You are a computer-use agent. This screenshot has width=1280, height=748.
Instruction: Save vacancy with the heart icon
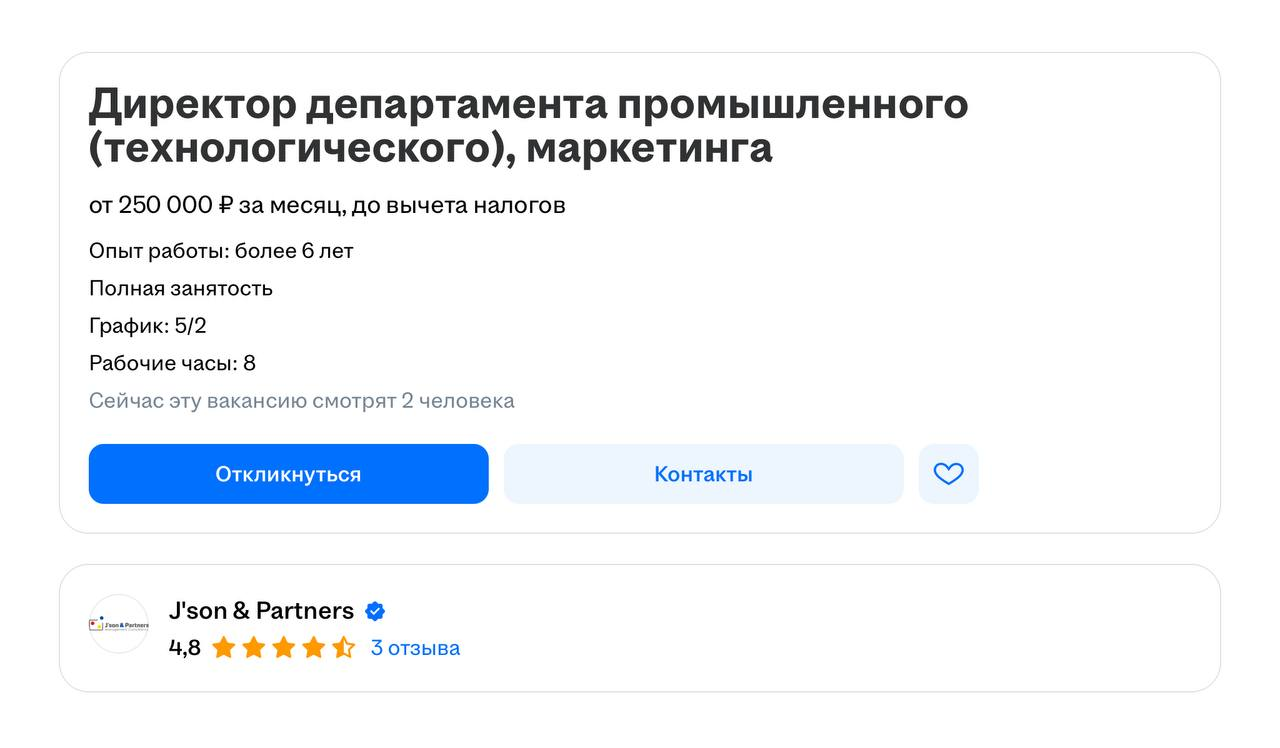click(948, 474)
